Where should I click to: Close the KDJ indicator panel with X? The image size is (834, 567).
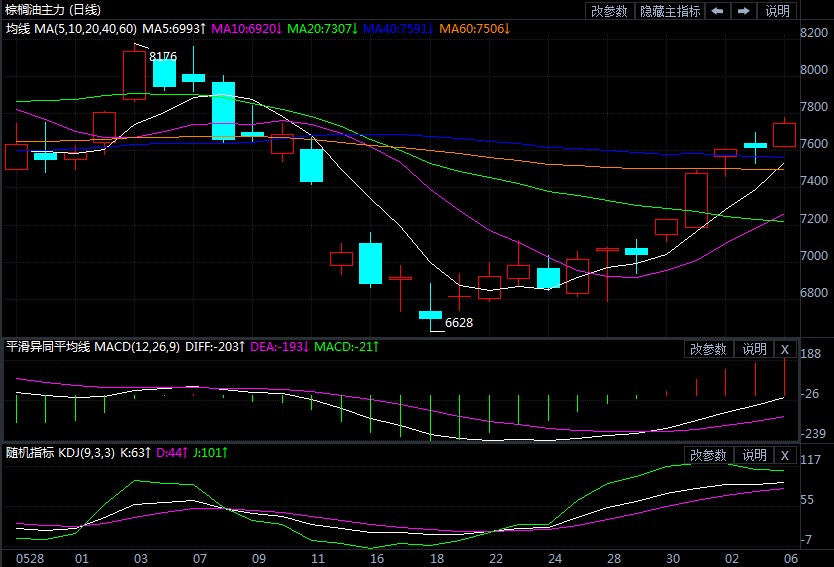pos(785,456)
